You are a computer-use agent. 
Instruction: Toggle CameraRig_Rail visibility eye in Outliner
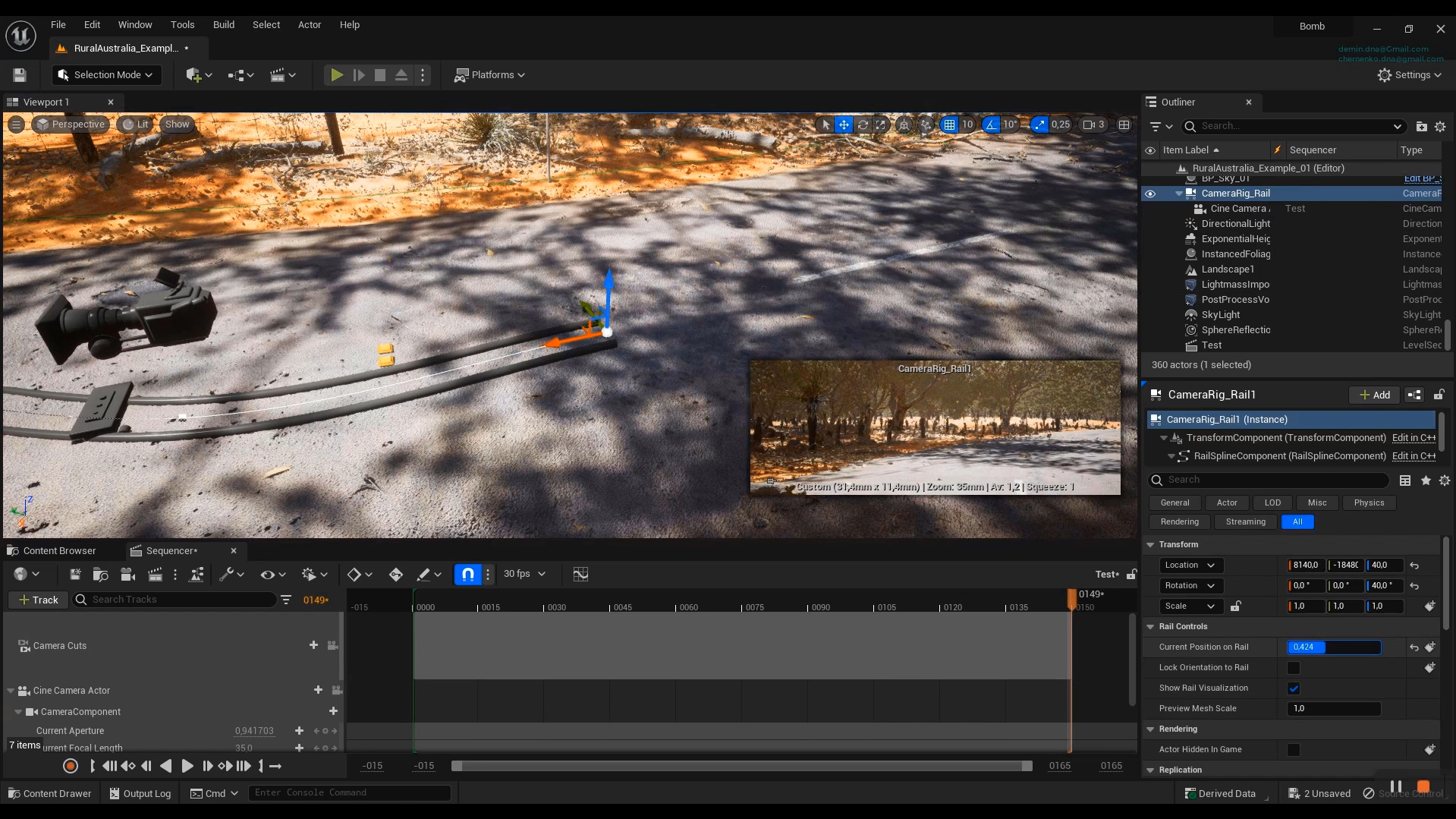pos(1150,194)
